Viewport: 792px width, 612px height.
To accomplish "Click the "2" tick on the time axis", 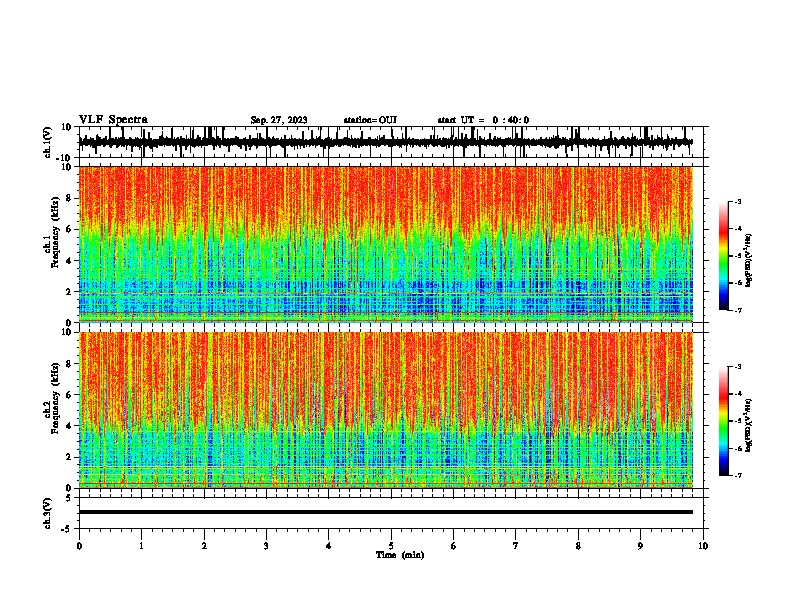I will 204,546.
